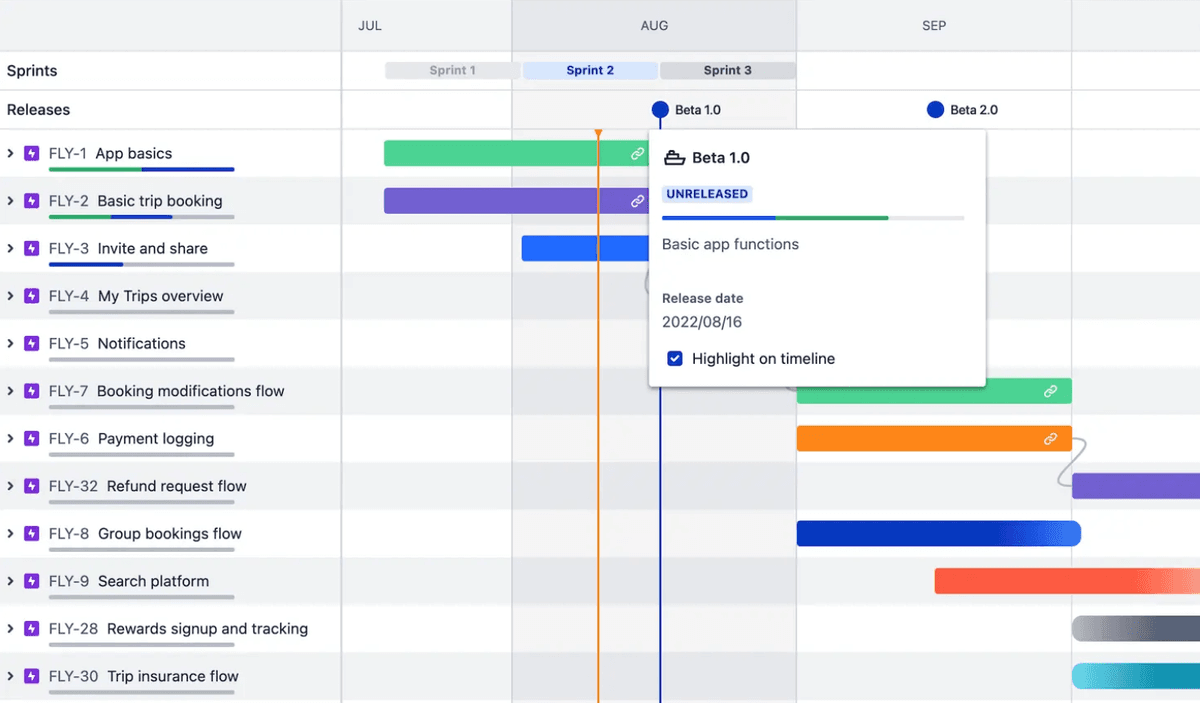This screenshot has height=703, width=1200.
Task: Click the epic icon for FLY-6 Payment logging
Action: (x=31, y=439)
